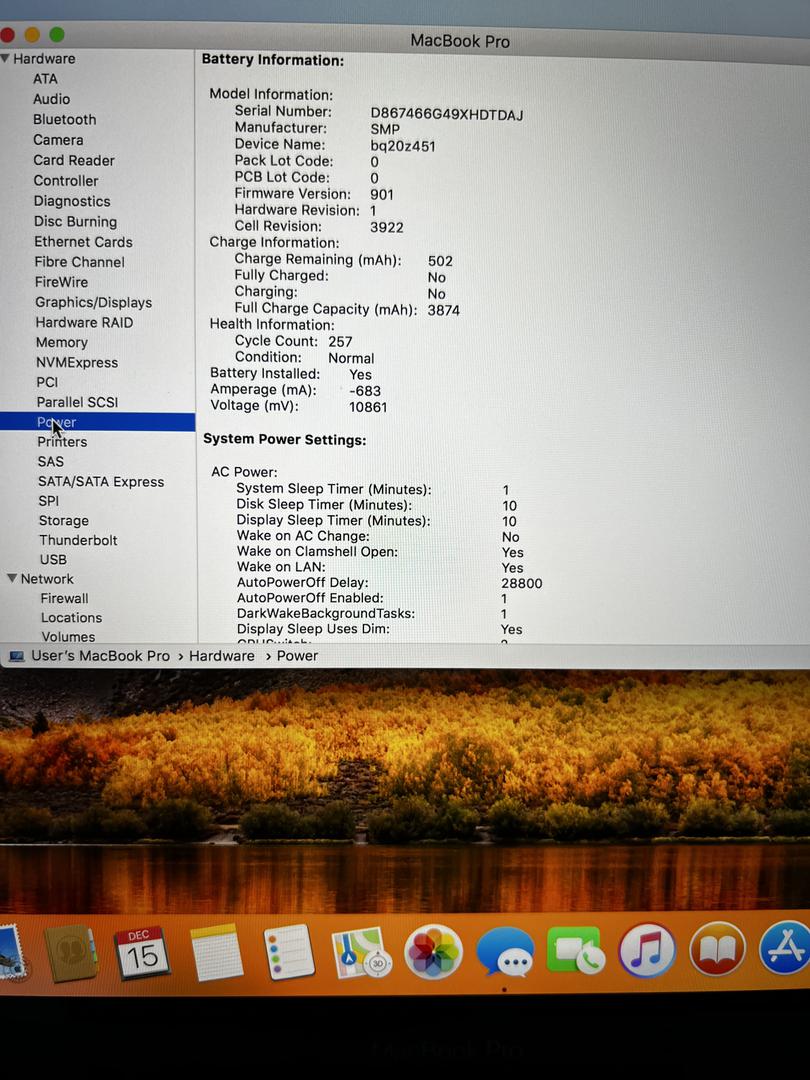The image size is (810, 1080).
Task: Open the Reminders app in the Dock
Action: [289, 952]
